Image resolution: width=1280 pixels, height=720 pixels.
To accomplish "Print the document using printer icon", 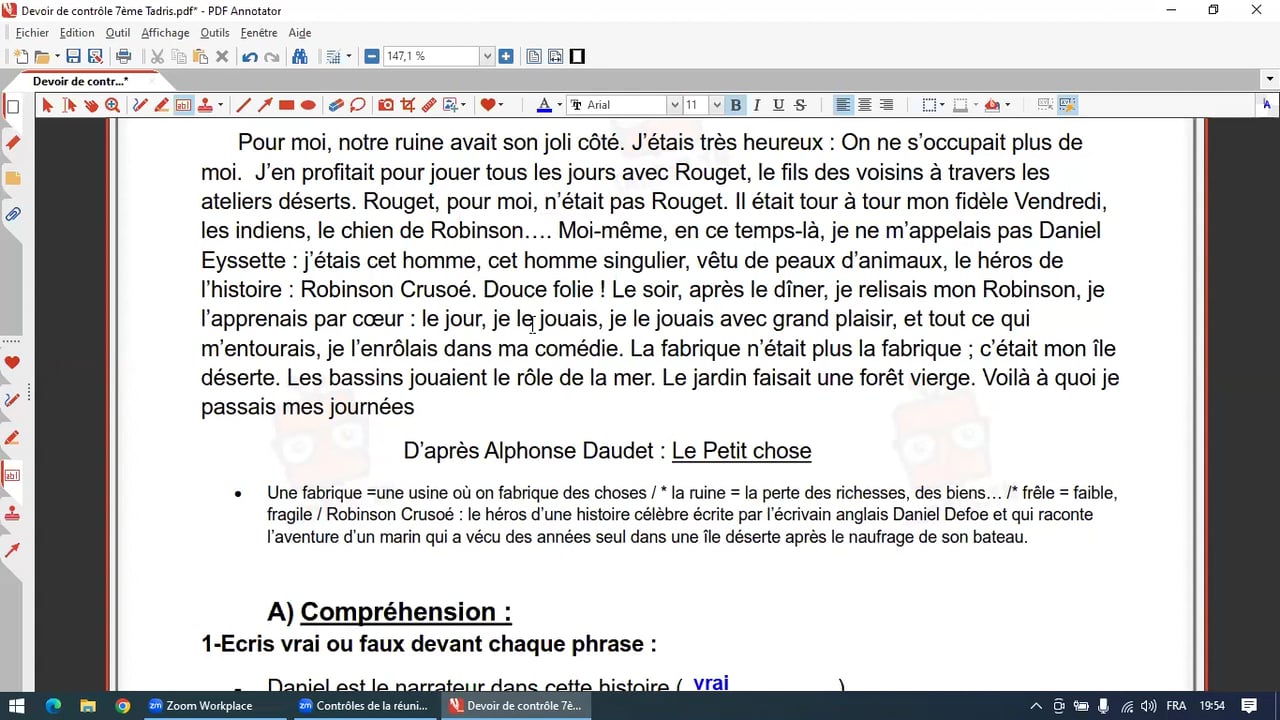I will coord(124,57).
